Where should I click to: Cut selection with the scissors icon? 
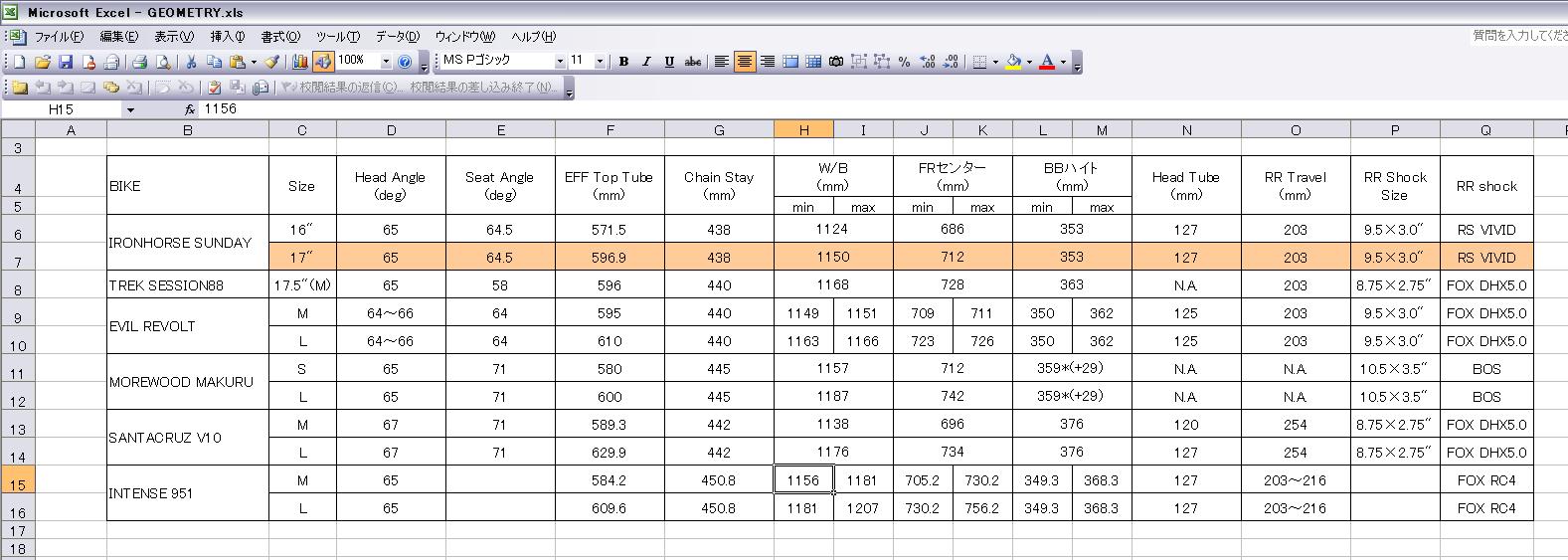191,62
